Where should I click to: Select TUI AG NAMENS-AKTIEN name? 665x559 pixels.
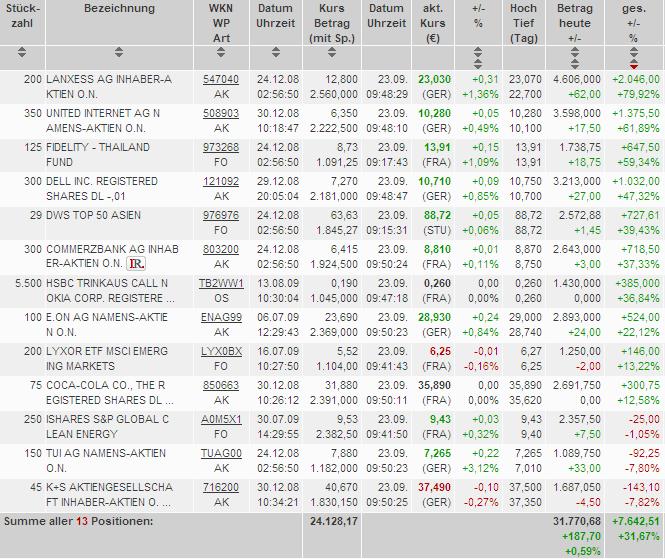106,460
